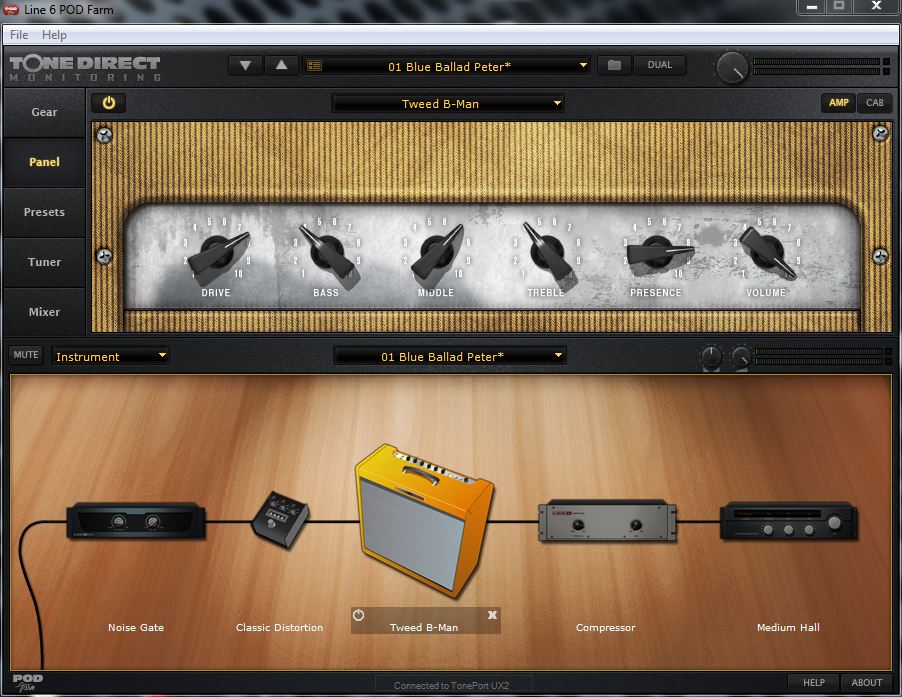Click the VOLUME knob on the amp

coord(767,252)
